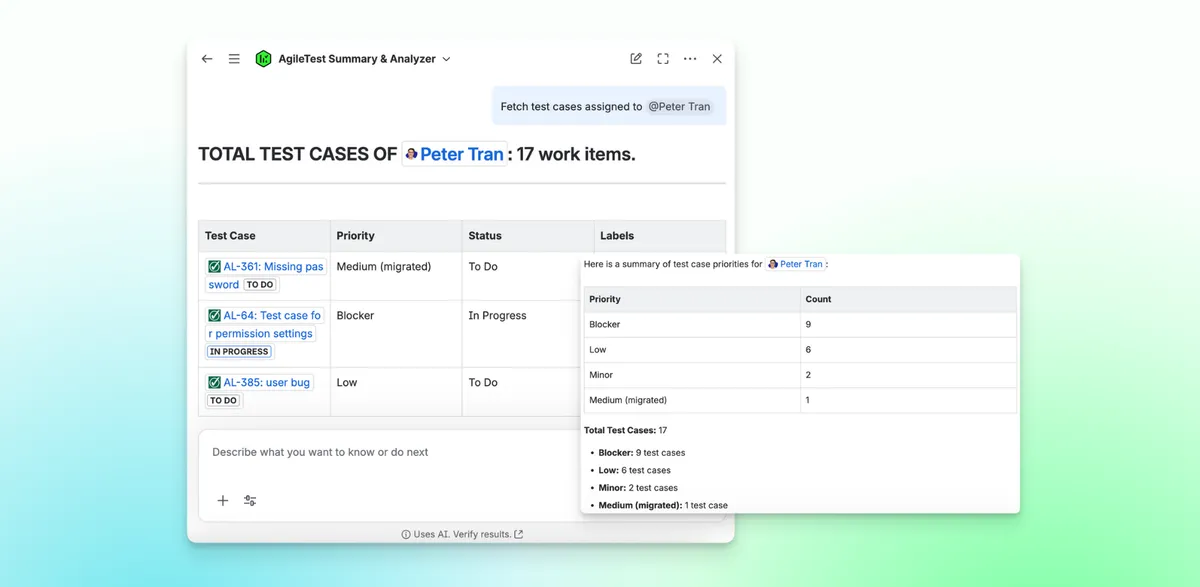The width and height of the screenshot is (1200, 587).
Task: Open the hamburger menu icon
Action: (x=234, y=59)
